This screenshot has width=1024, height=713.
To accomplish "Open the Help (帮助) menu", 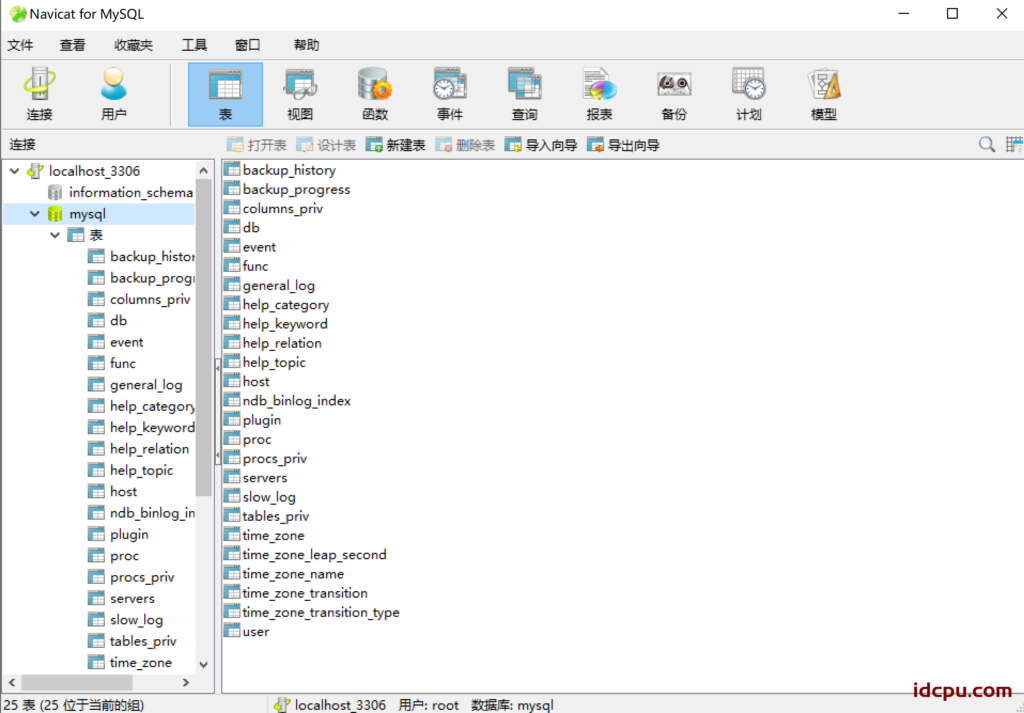I will pos(306,45).
